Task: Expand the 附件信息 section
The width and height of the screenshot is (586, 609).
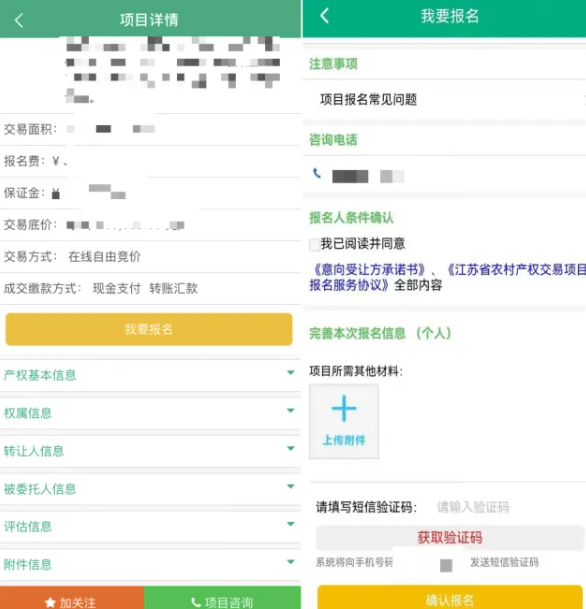Action: tap(150, 564)
